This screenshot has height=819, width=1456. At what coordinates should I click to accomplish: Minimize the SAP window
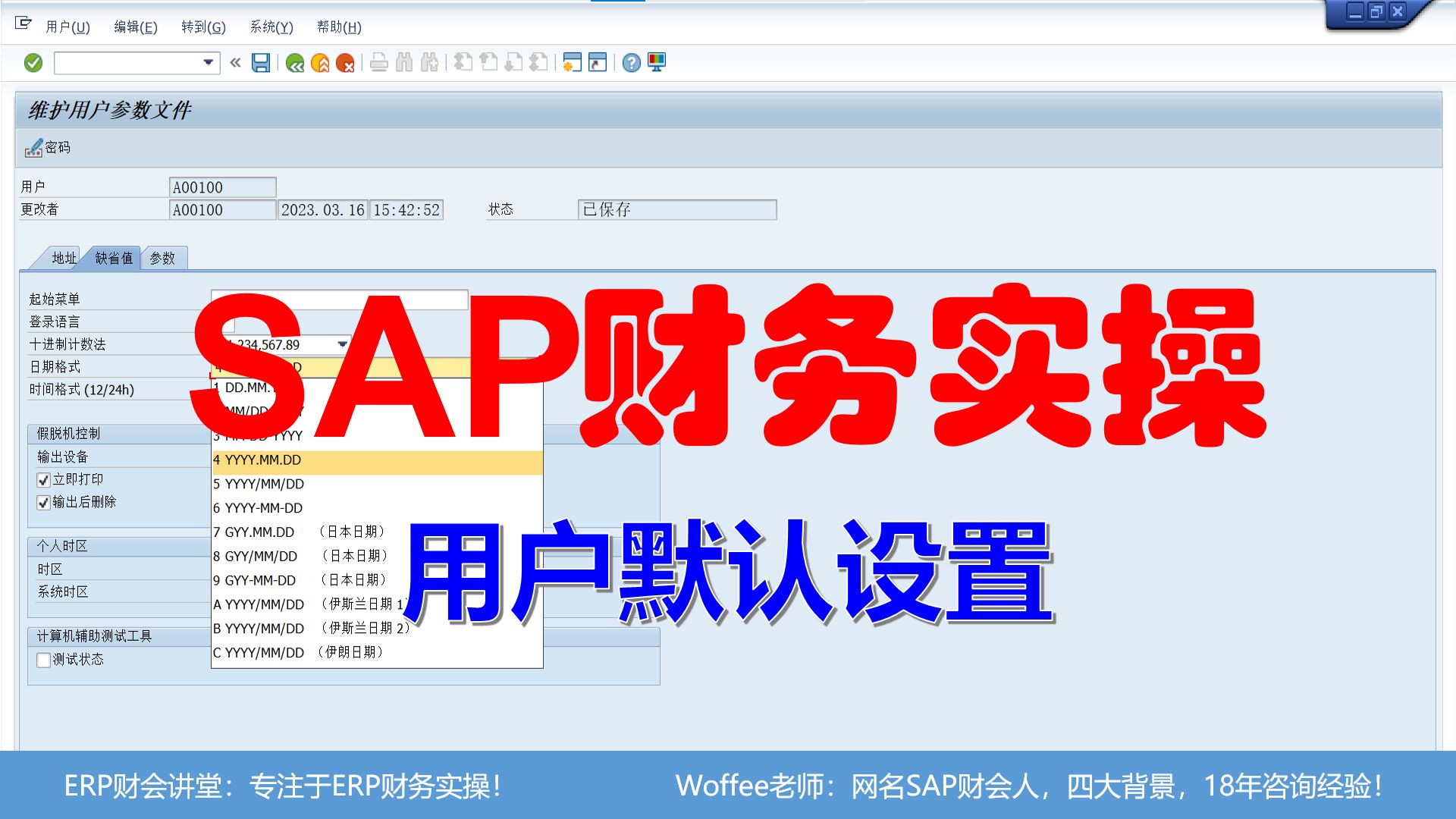[1354, 12]
